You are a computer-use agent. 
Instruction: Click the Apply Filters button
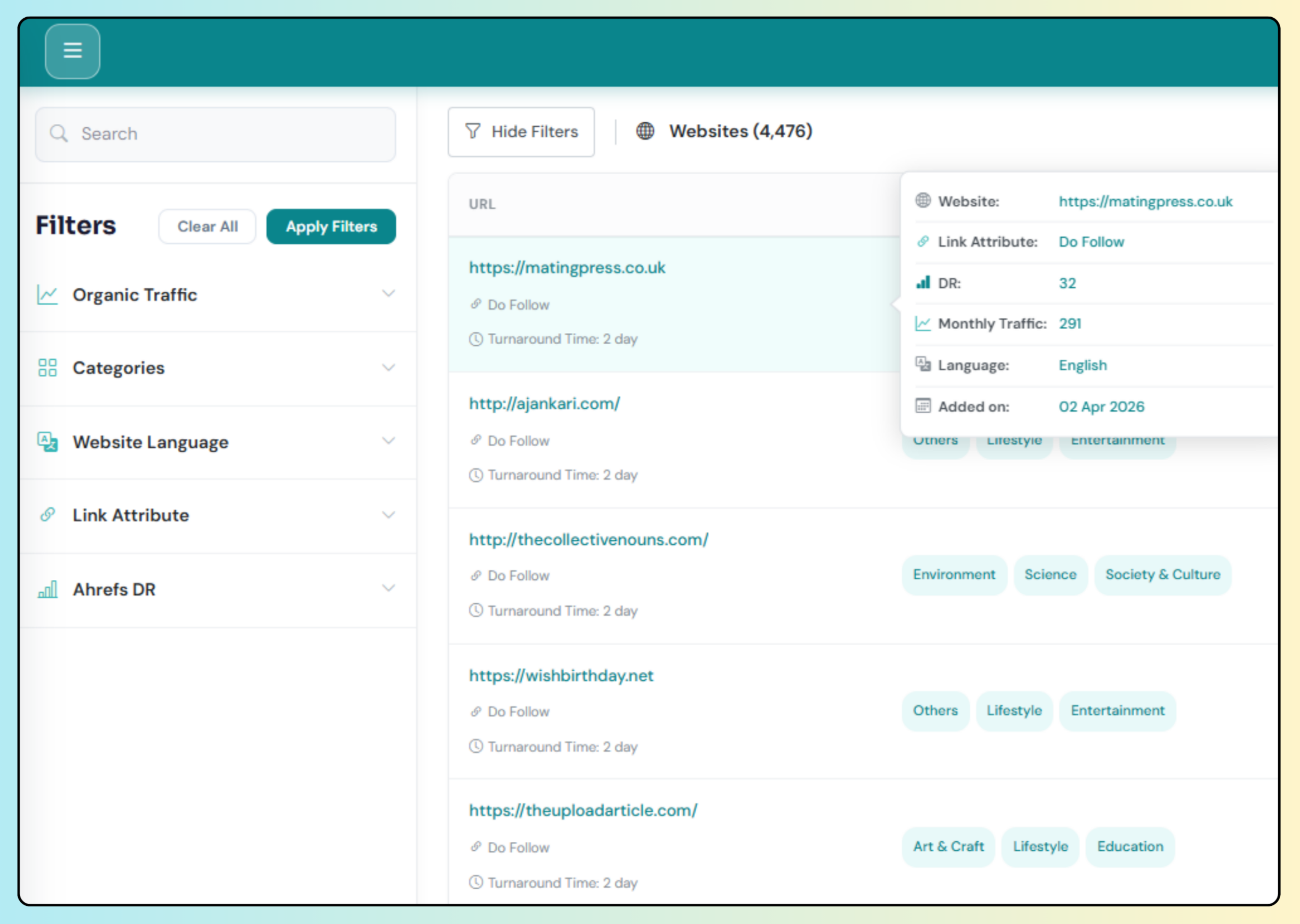(331, 226)
